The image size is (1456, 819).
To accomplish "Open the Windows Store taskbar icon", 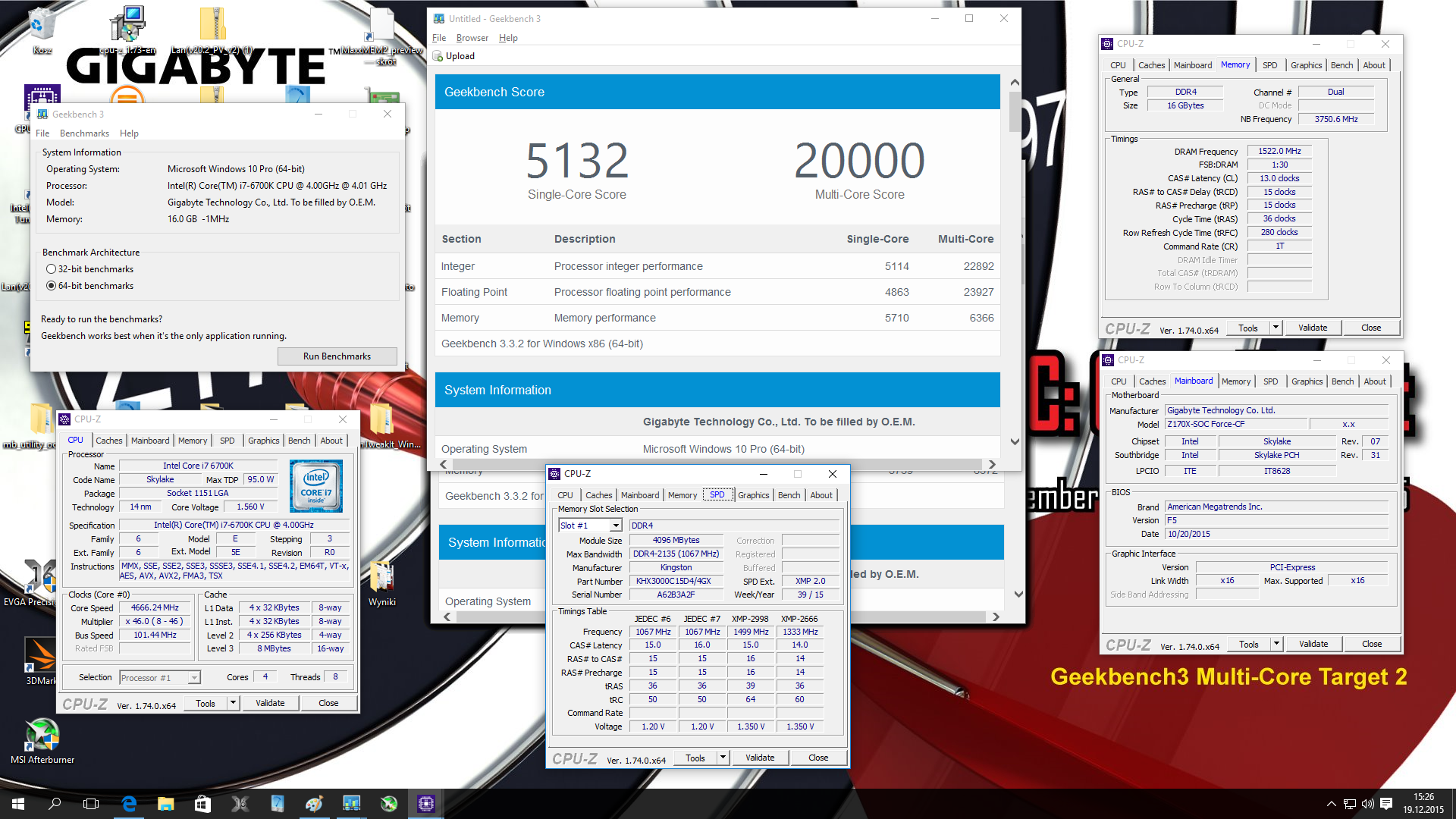I will pyautogui.click(x=202, y=804).
